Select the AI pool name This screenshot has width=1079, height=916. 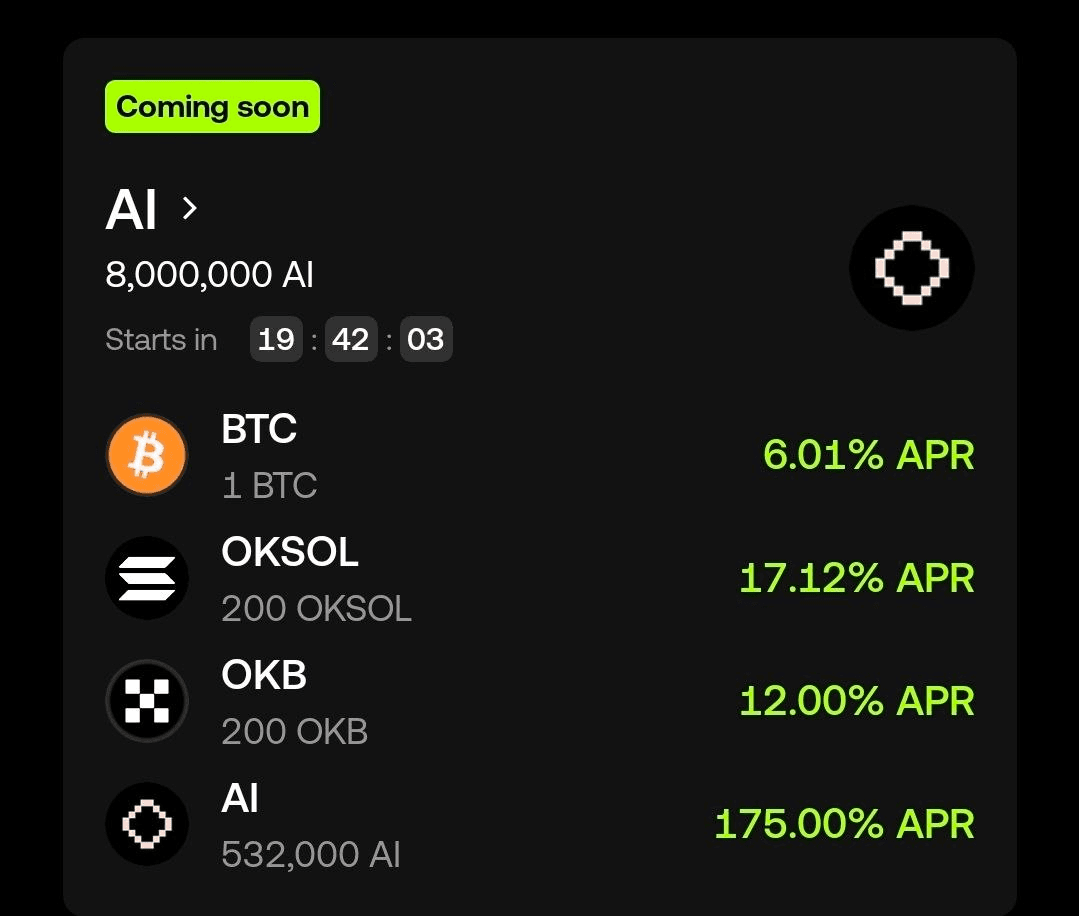239,798
